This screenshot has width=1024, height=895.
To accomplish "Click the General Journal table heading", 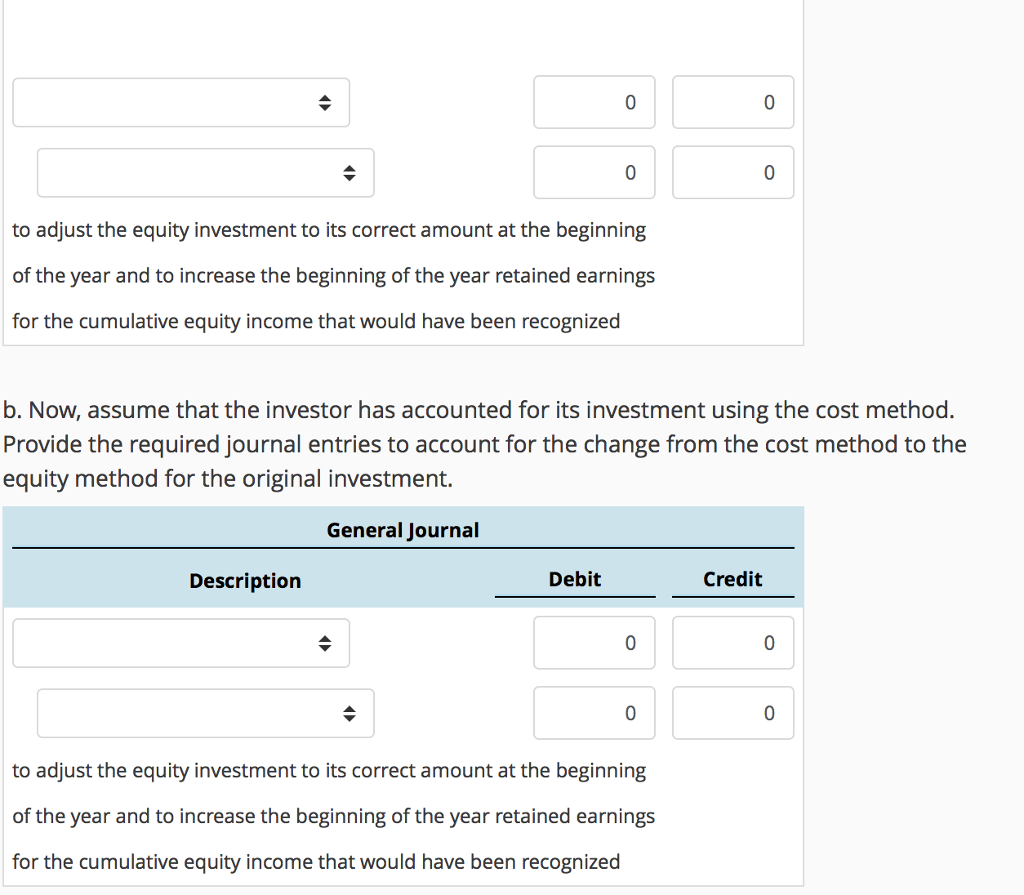I will 403,530.
